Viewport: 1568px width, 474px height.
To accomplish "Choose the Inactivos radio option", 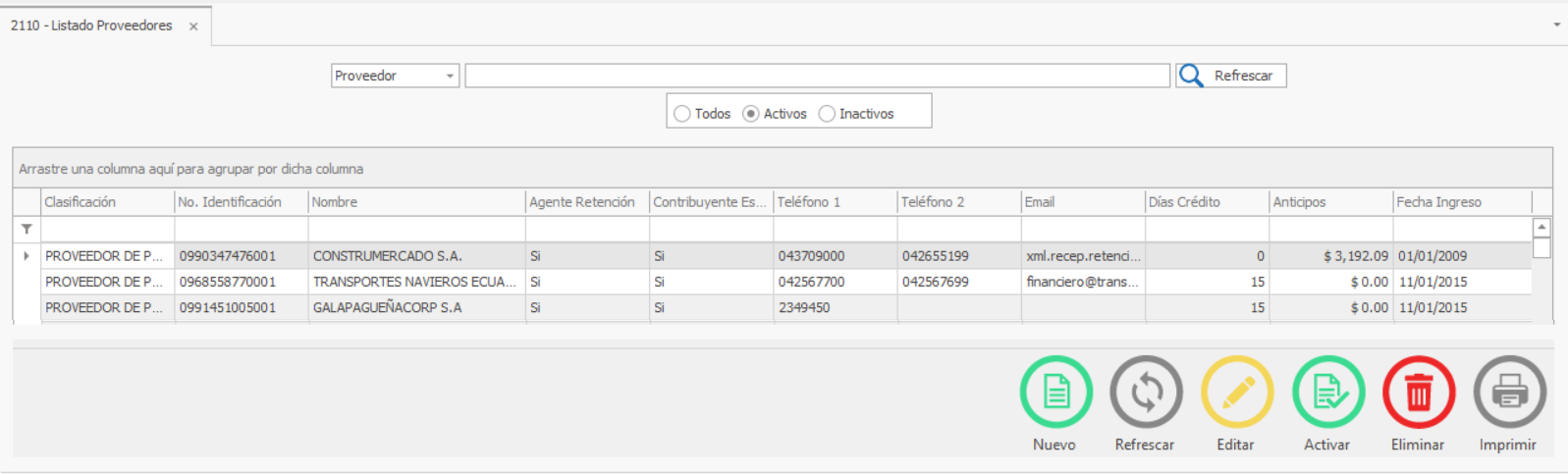I will pyautogui.click(x=827, y=114).
